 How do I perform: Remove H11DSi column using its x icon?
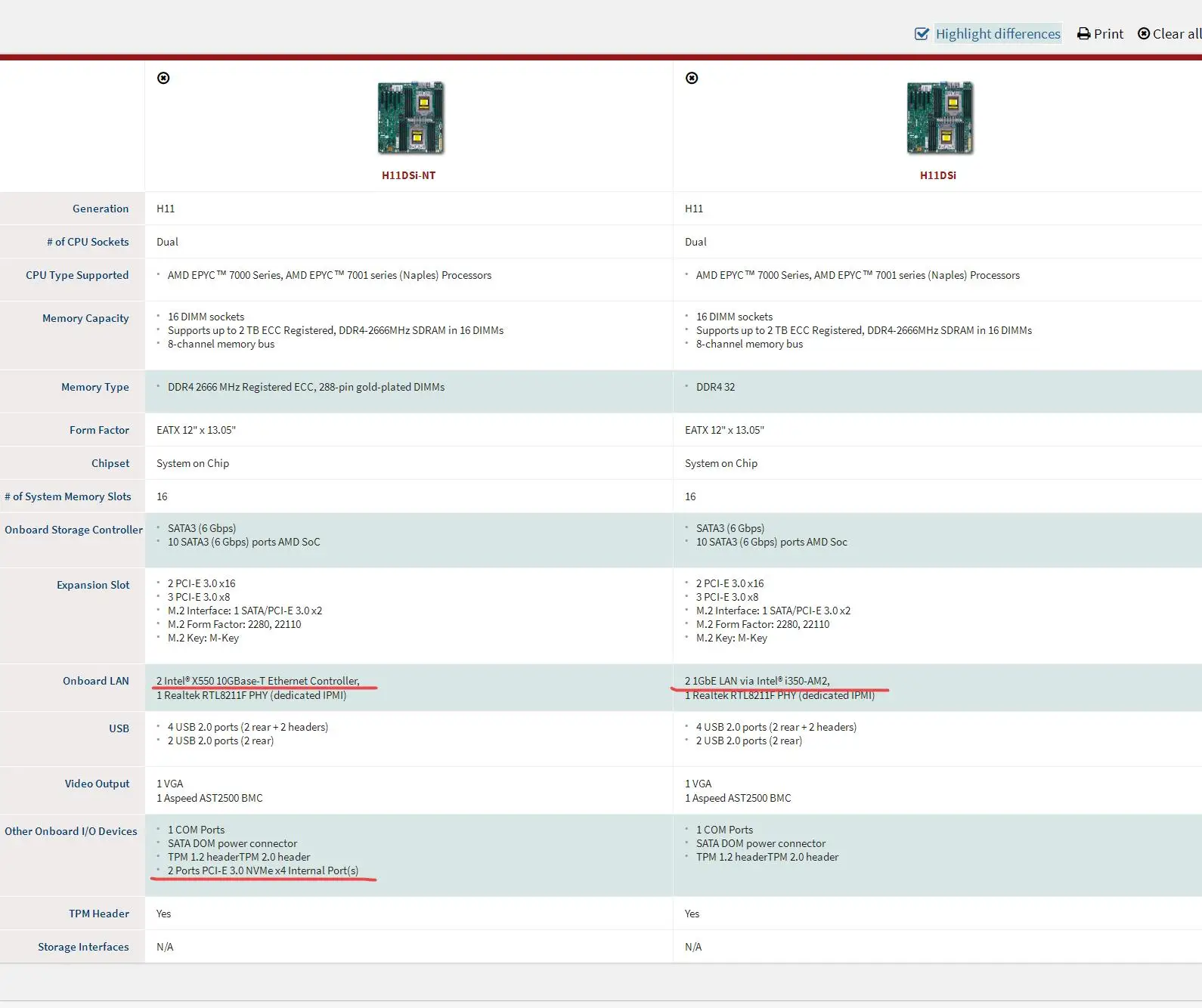point(692,78)
